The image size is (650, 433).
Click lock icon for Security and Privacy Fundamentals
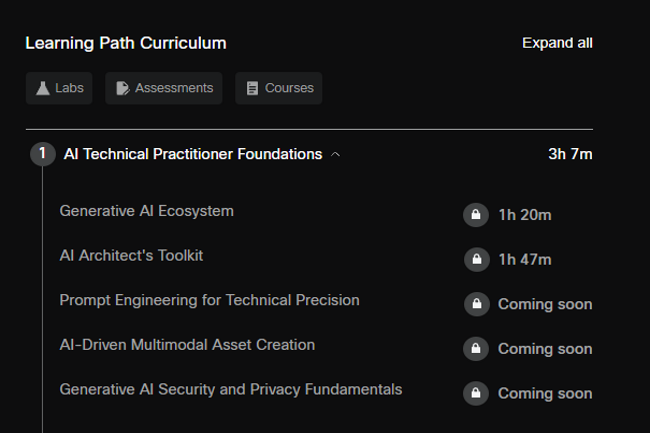point(476,393)
